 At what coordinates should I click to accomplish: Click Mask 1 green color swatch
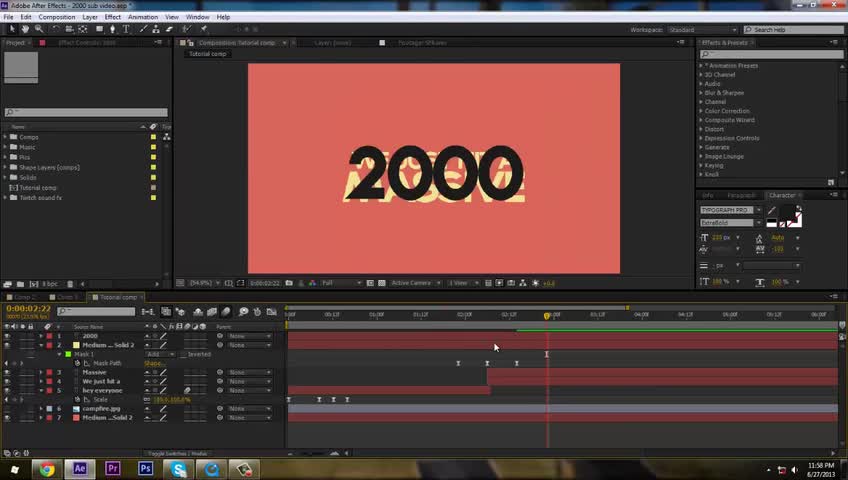[68, 355]
